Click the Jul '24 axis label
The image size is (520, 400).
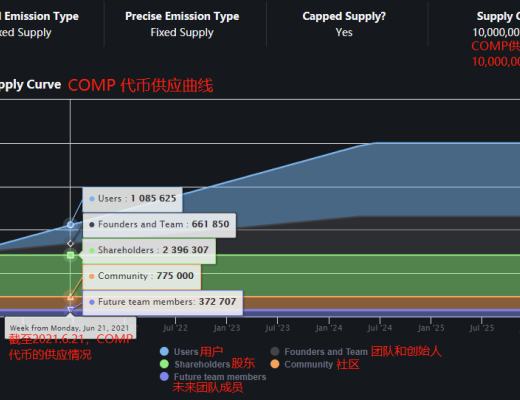(x=379, y=328)
